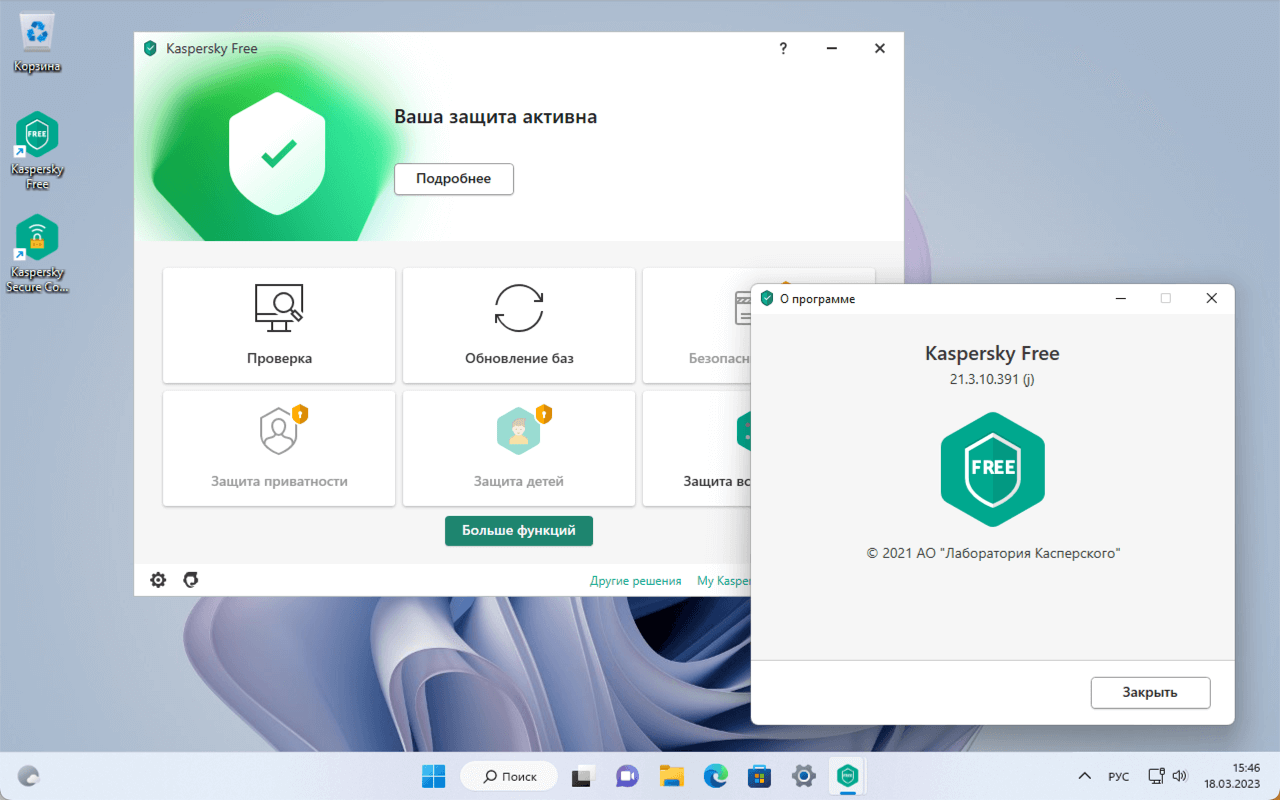
Task: Open the Chat taskbar icon
Action: [x=627, y=776]
